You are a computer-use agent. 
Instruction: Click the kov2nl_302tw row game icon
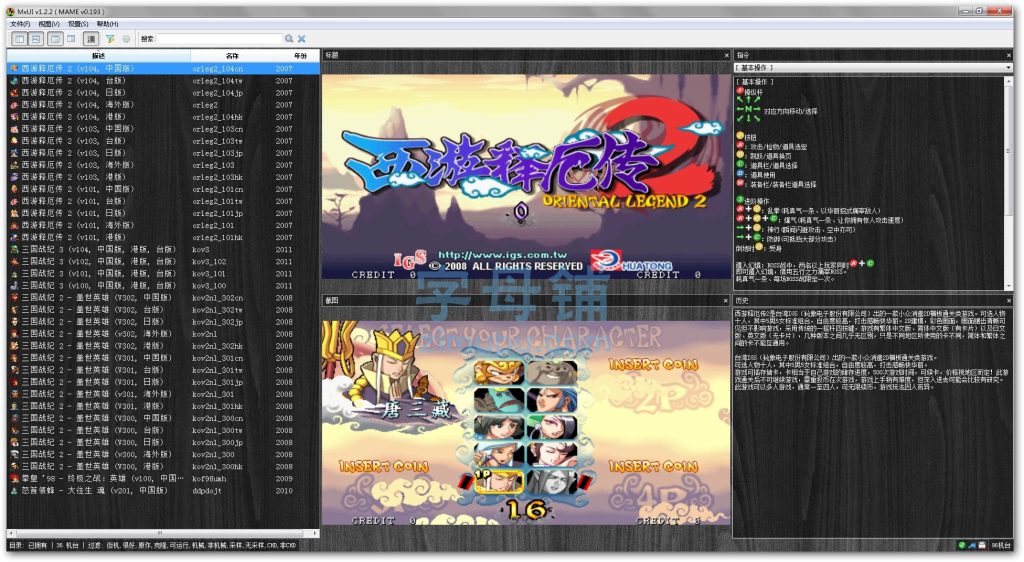[x=14, y=309]
